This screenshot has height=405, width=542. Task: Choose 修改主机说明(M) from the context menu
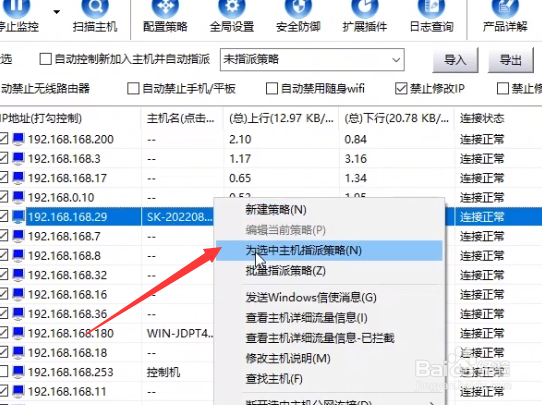tap(329, 358)
